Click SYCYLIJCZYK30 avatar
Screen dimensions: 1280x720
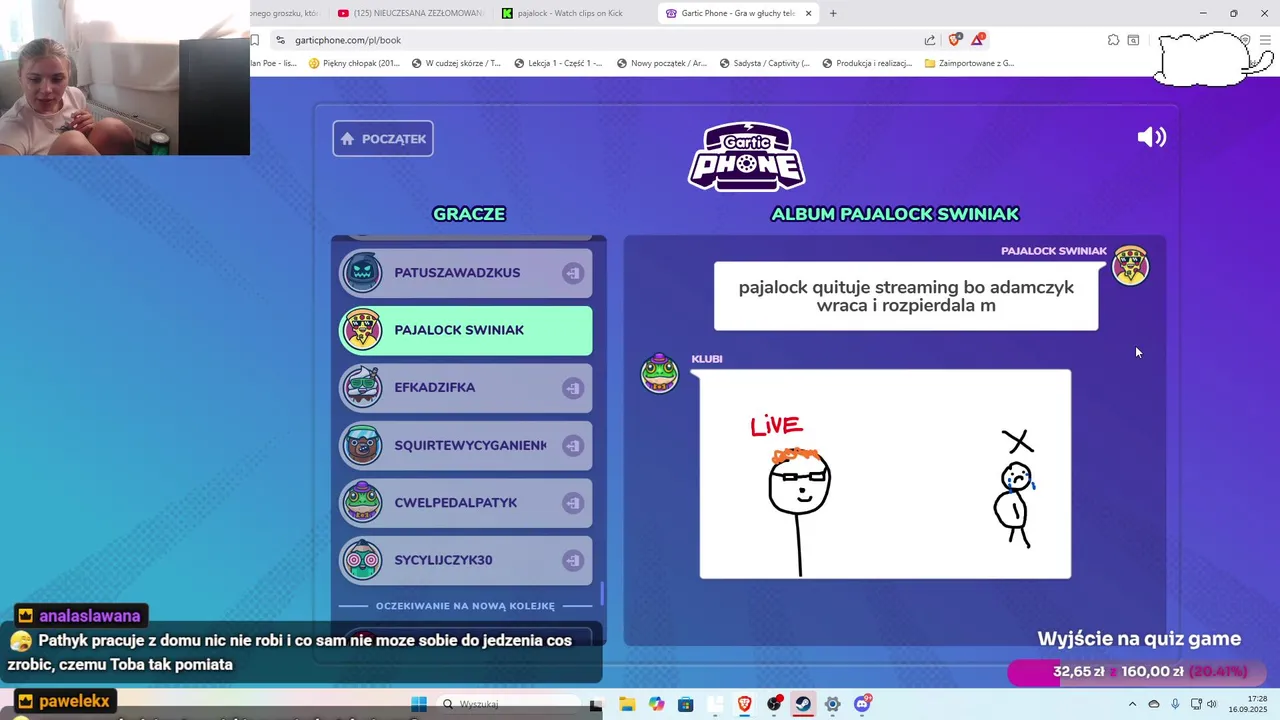coord(362,560)
